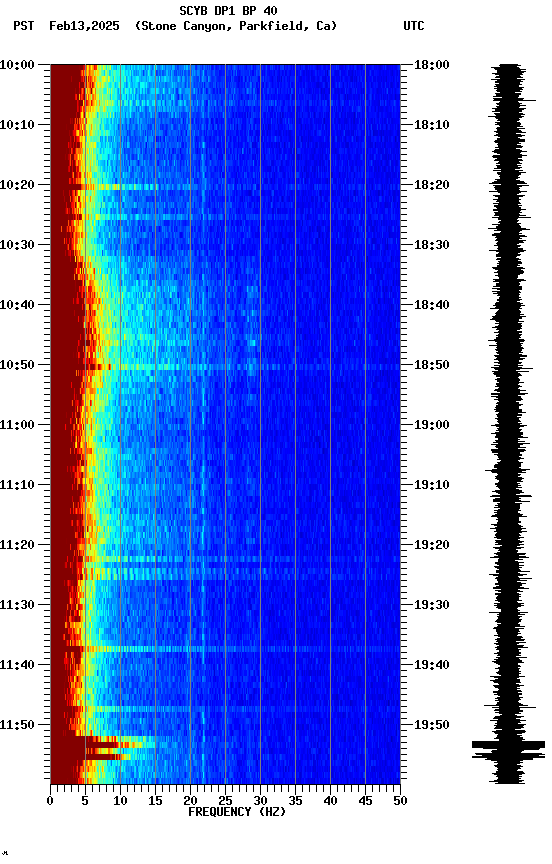Click the 'FREQUENCY (HZ)' axis title

237,812
